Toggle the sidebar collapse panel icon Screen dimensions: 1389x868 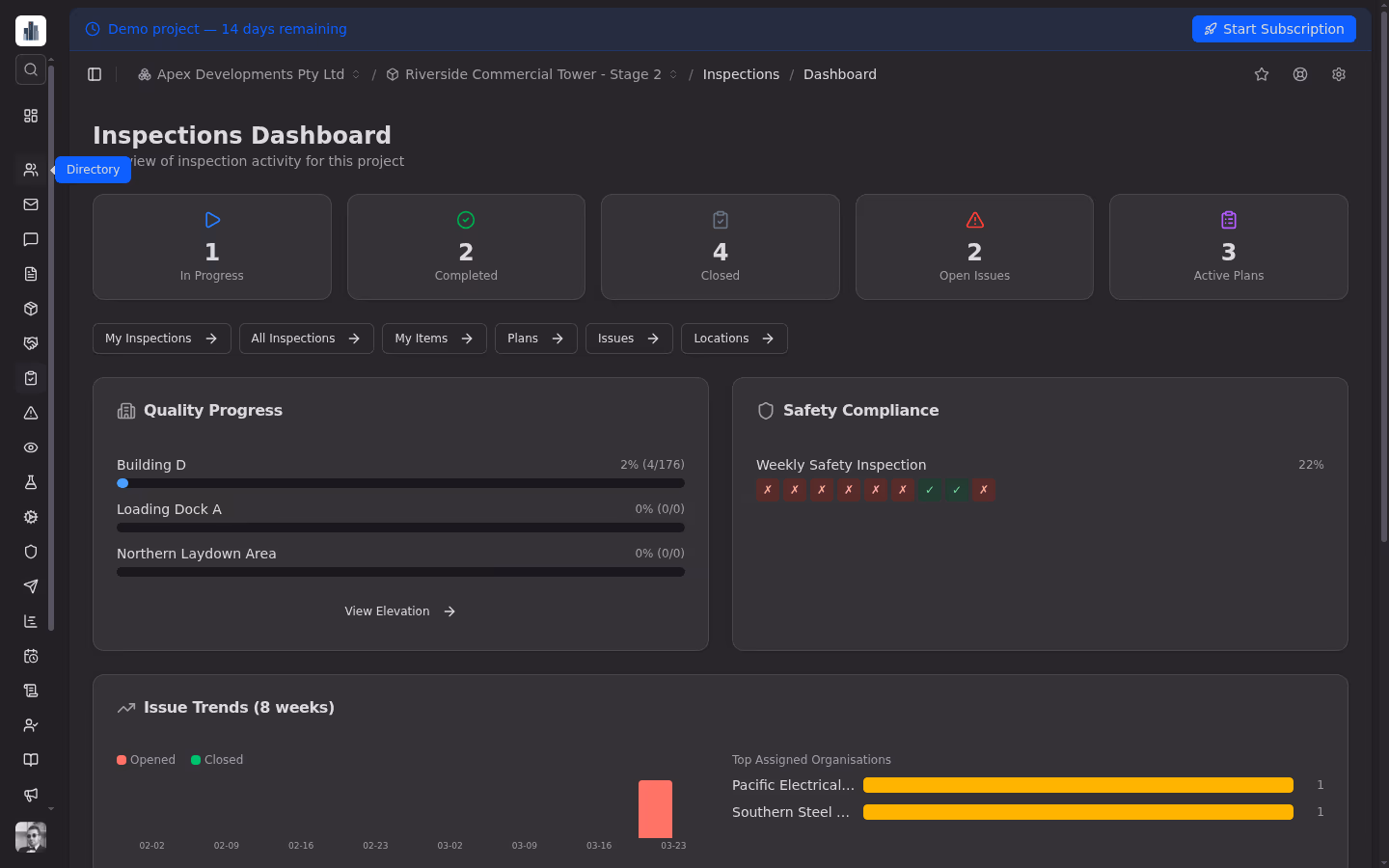click(x=94, y=74)
